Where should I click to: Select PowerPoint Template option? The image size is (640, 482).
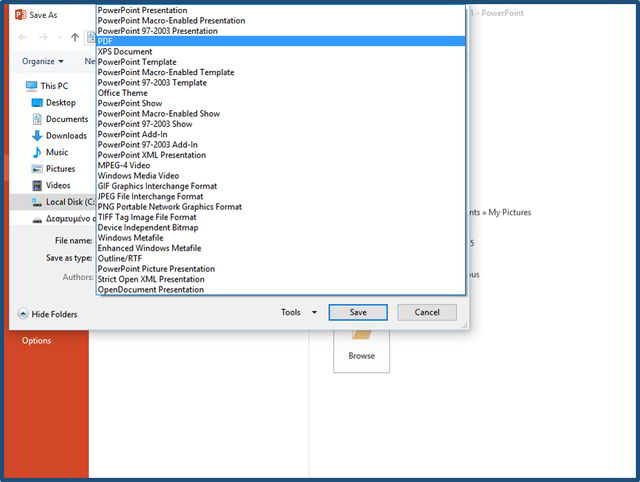coord(281,62)
